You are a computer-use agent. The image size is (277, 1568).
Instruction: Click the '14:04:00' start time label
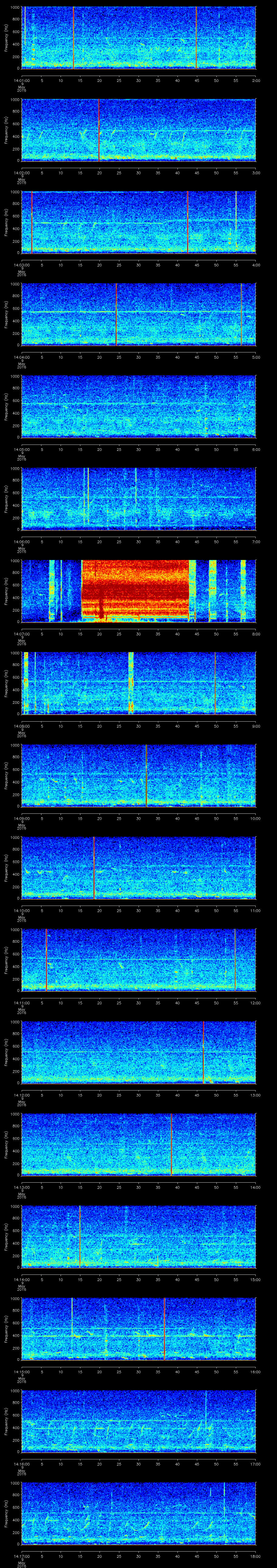[x=21, y=357]
